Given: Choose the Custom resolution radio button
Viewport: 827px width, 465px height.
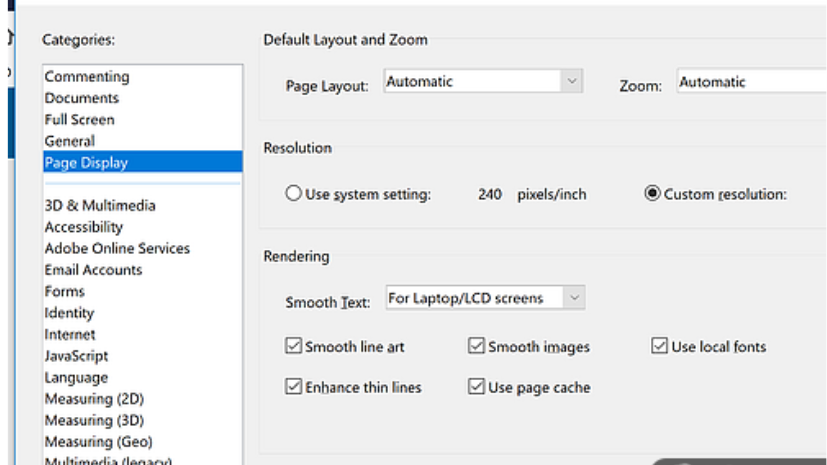Looking at the screenshot, I should [x=653, y=195].
